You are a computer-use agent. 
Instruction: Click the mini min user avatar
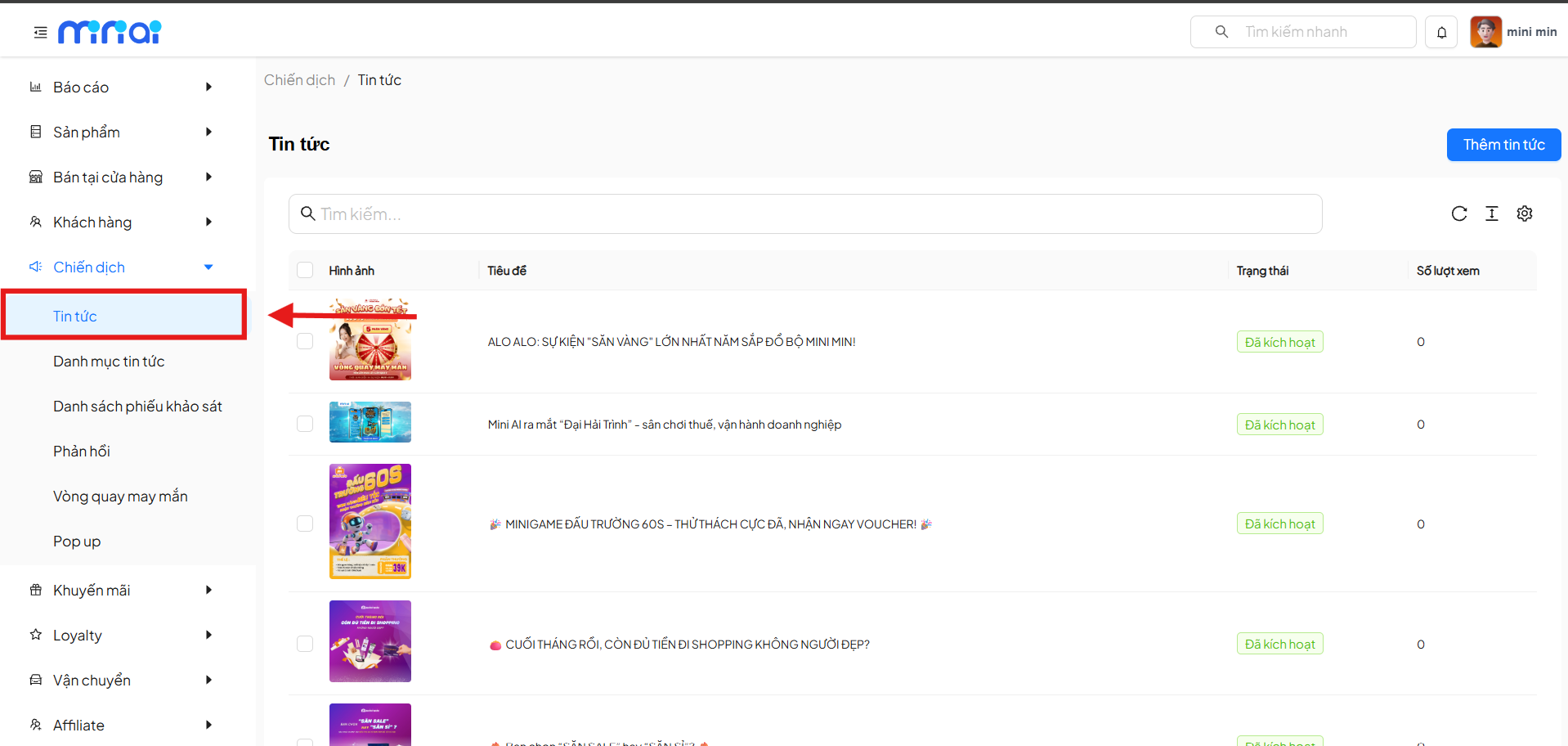1485,32
